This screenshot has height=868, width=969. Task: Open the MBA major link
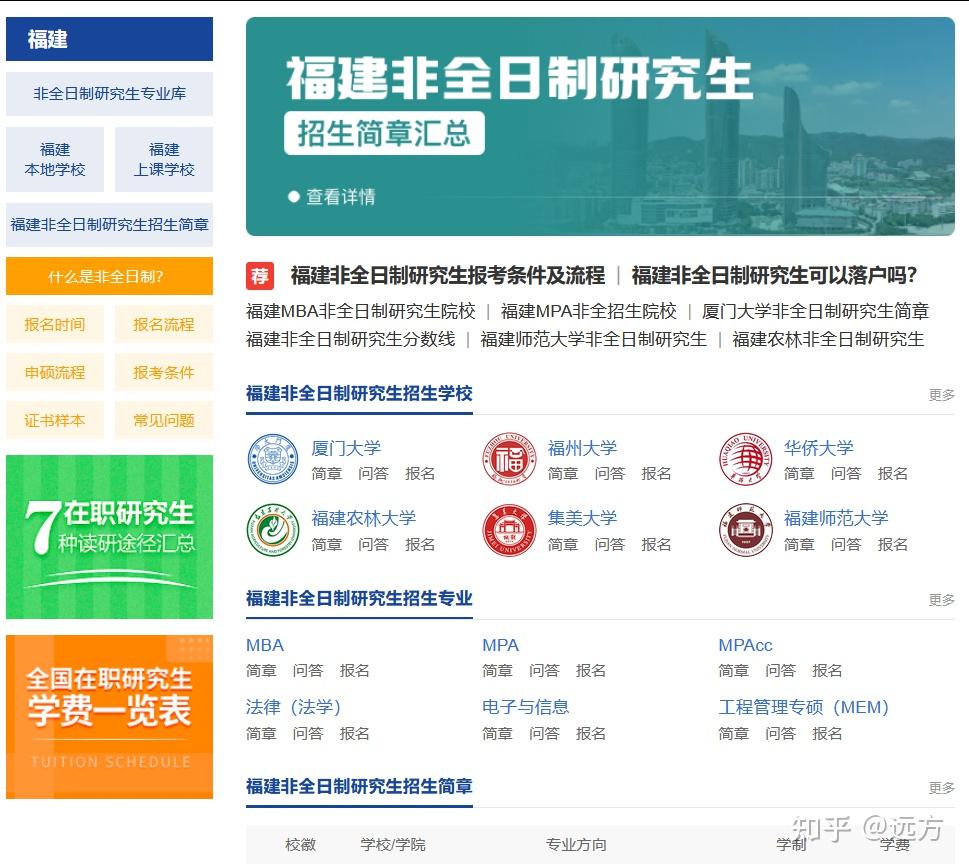click(265, 646)
